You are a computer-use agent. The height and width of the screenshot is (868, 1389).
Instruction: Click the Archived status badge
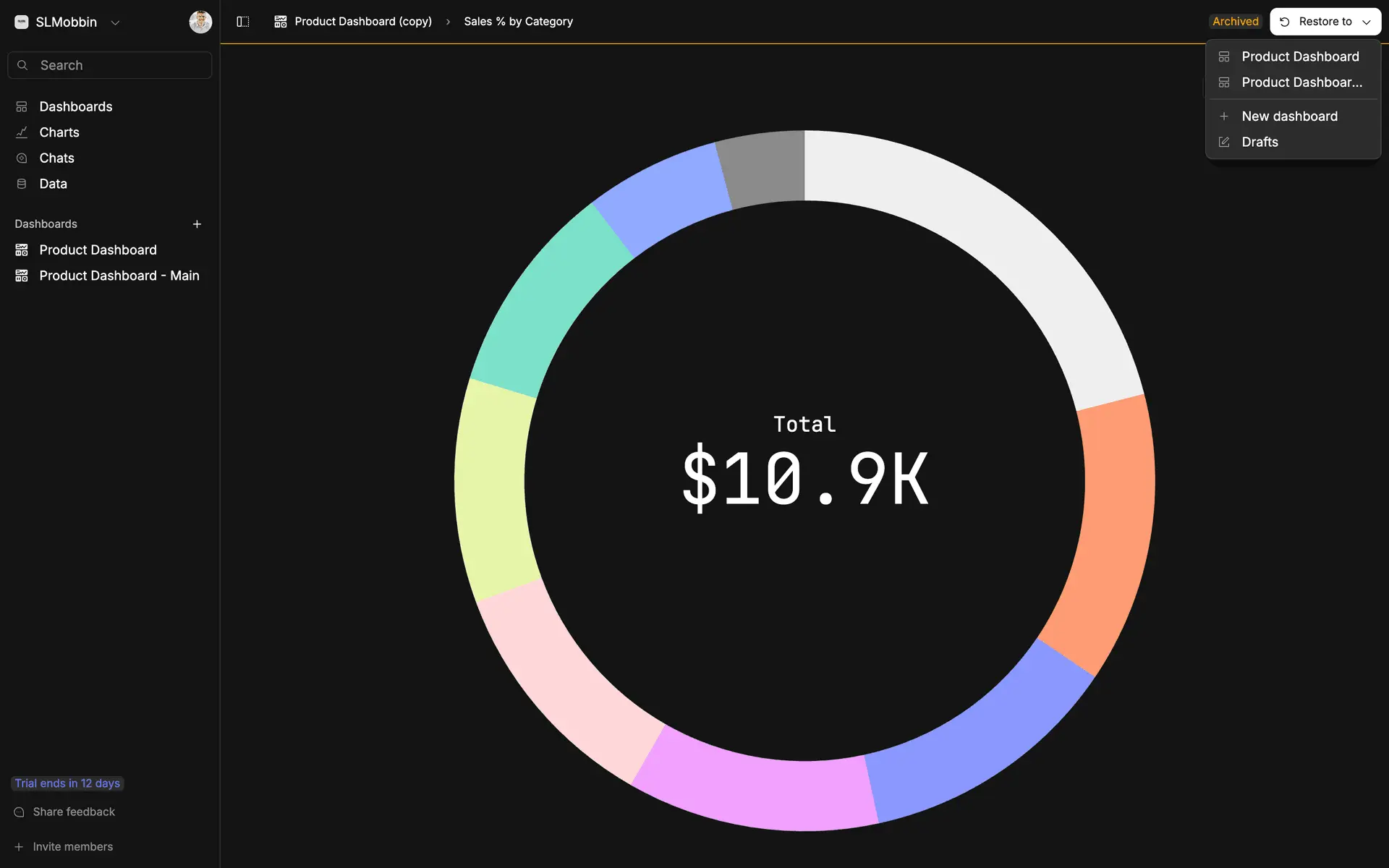point(1235,22)
